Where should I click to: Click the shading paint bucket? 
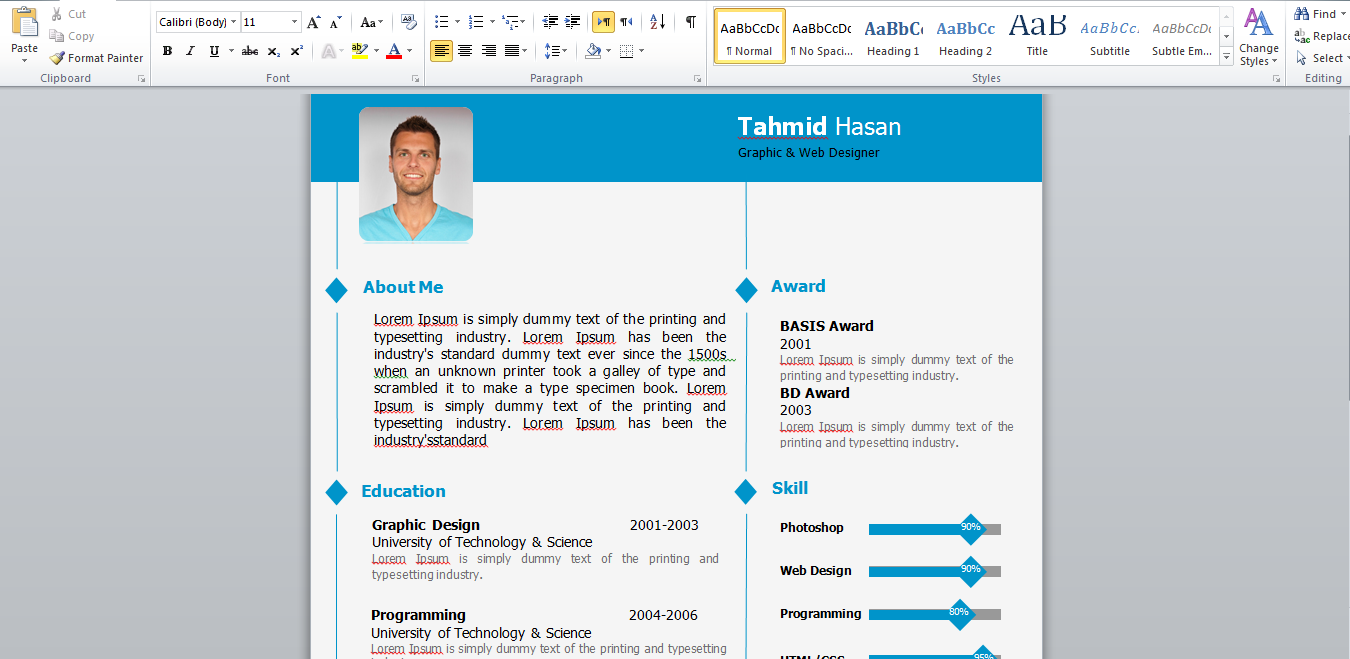(x=593, y=51)
